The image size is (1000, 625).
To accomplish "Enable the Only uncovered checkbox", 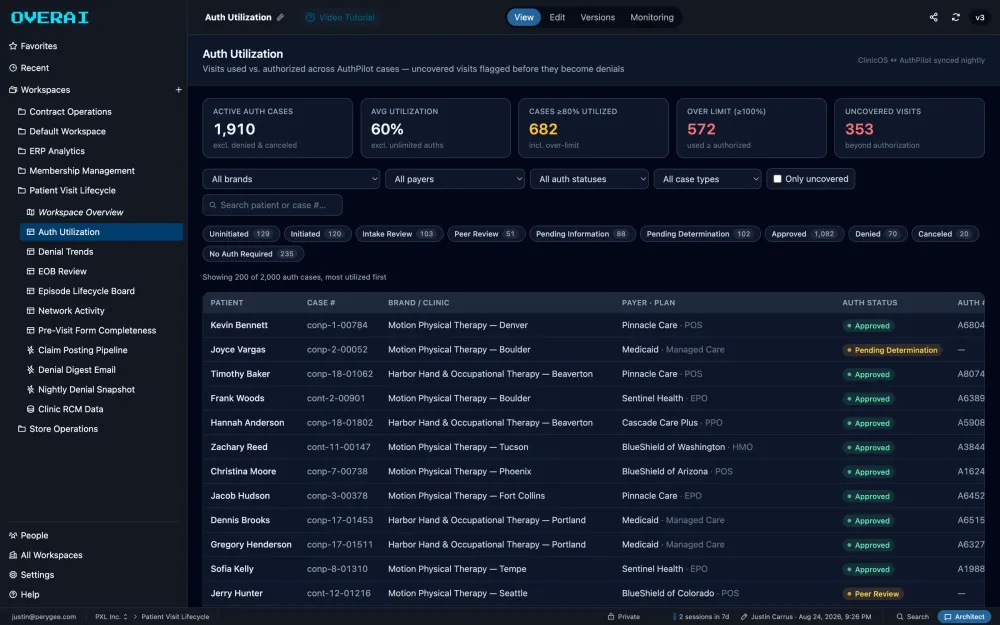I will [777, 179].
